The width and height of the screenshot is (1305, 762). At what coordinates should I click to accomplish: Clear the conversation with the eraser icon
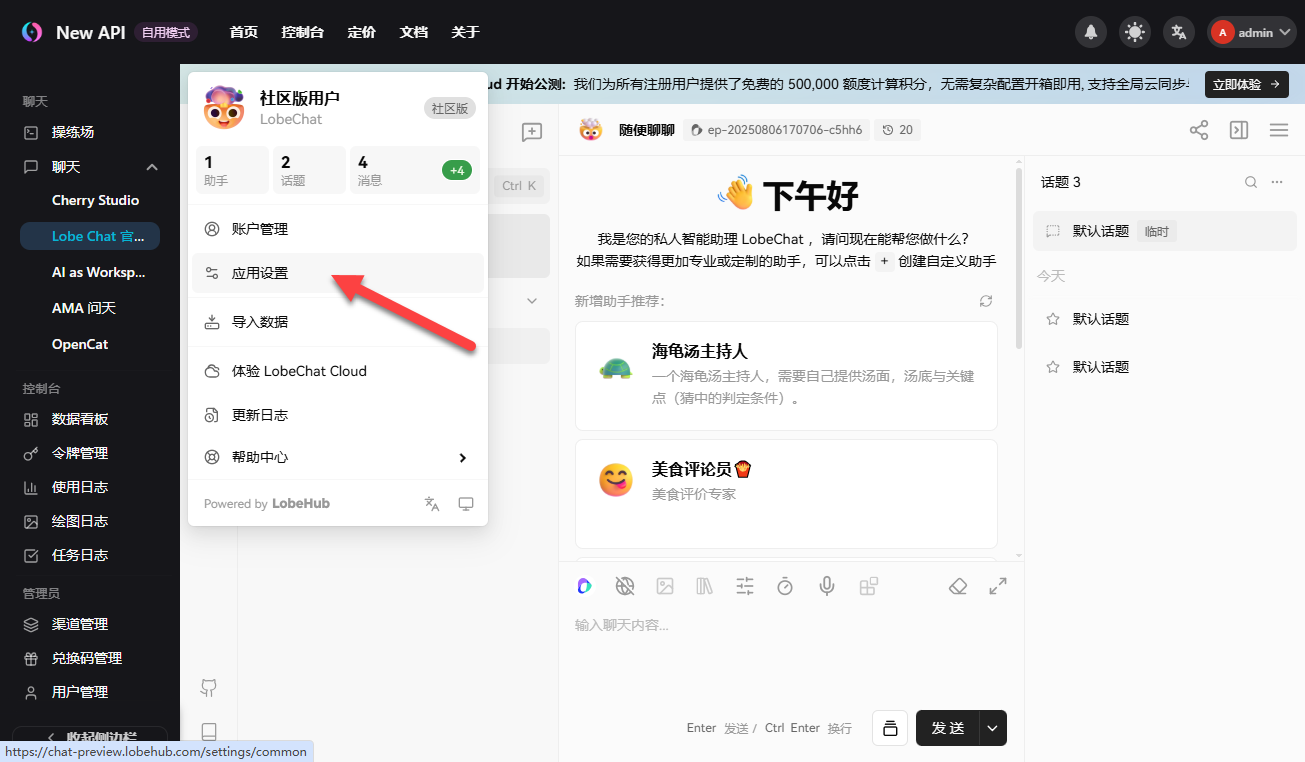click(x=957, y=586)
